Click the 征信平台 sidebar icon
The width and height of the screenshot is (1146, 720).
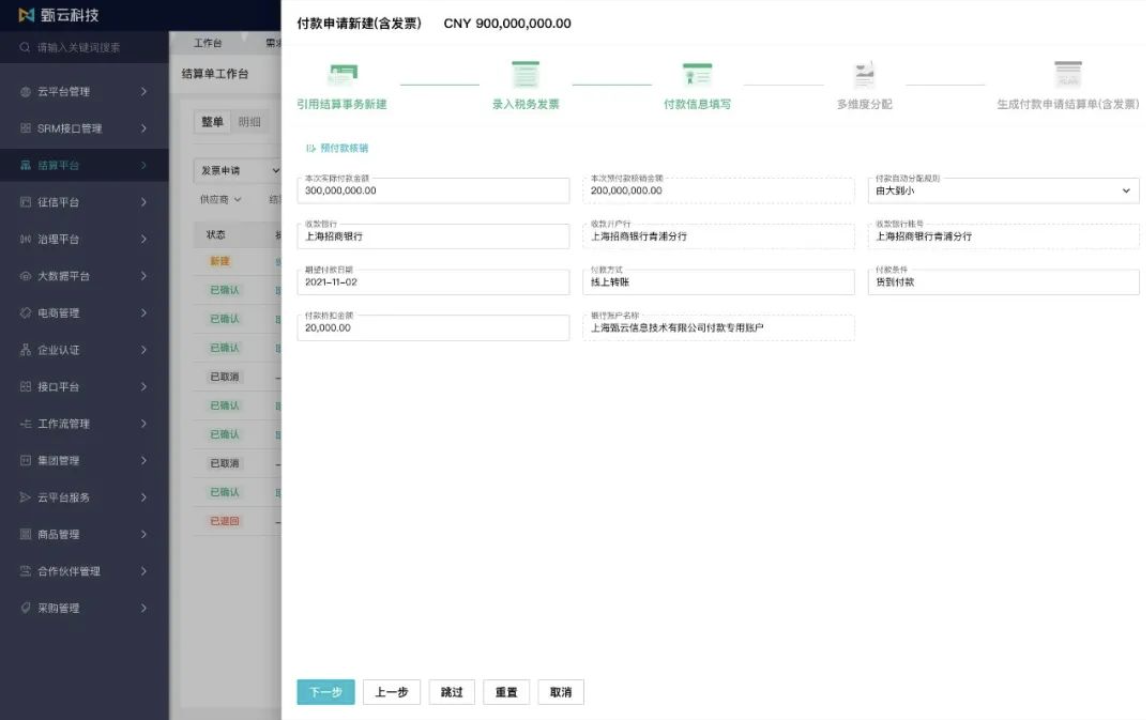pyautogui.click(x=26, y=202)
